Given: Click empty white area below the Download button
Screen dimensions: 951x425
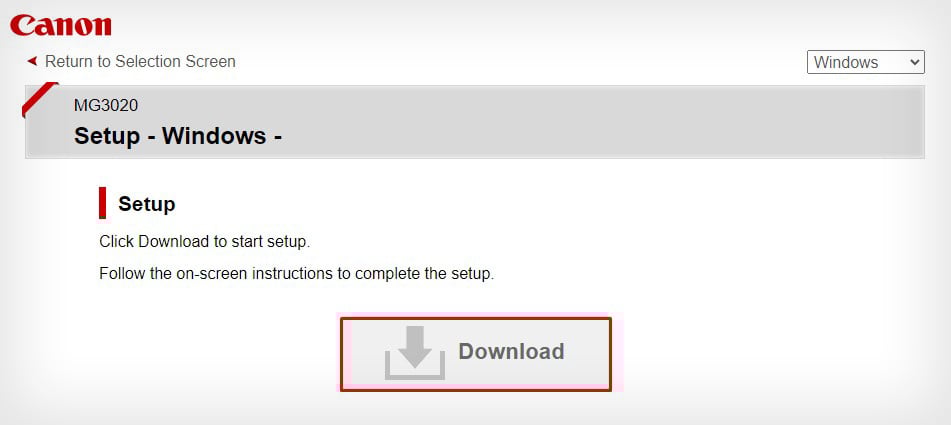Looking at the screenshot, I should [476, 409].
